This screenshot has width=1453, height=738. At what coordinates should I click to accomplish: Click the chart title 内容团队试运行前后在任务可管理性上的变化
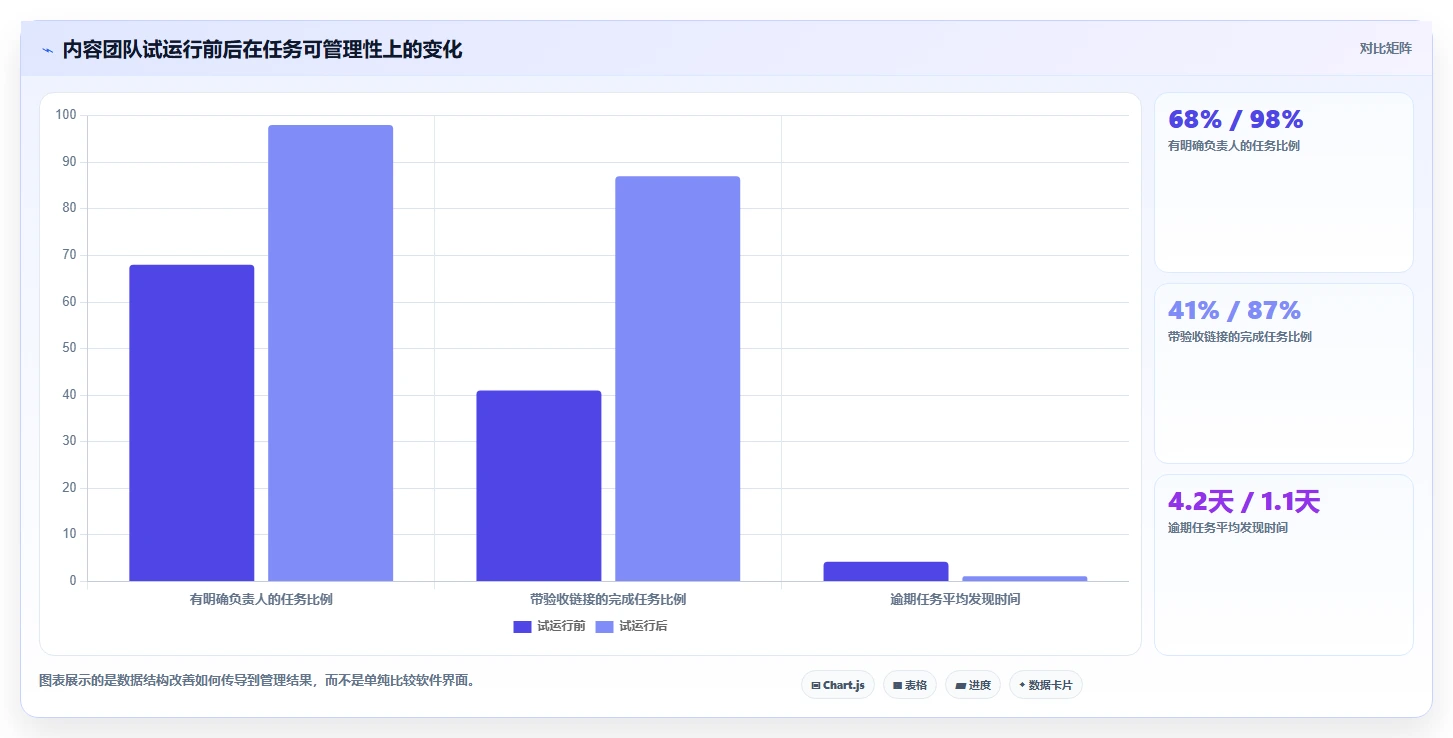263,50
